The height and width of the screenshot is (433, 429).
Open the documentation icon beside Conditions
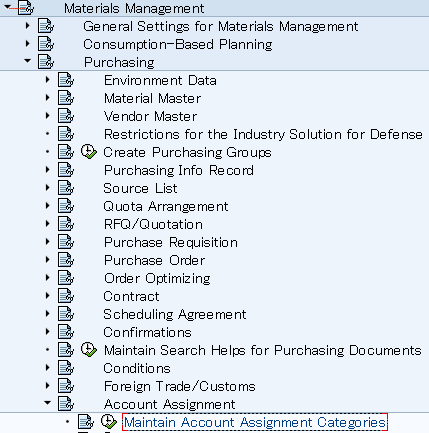point(66,368)
